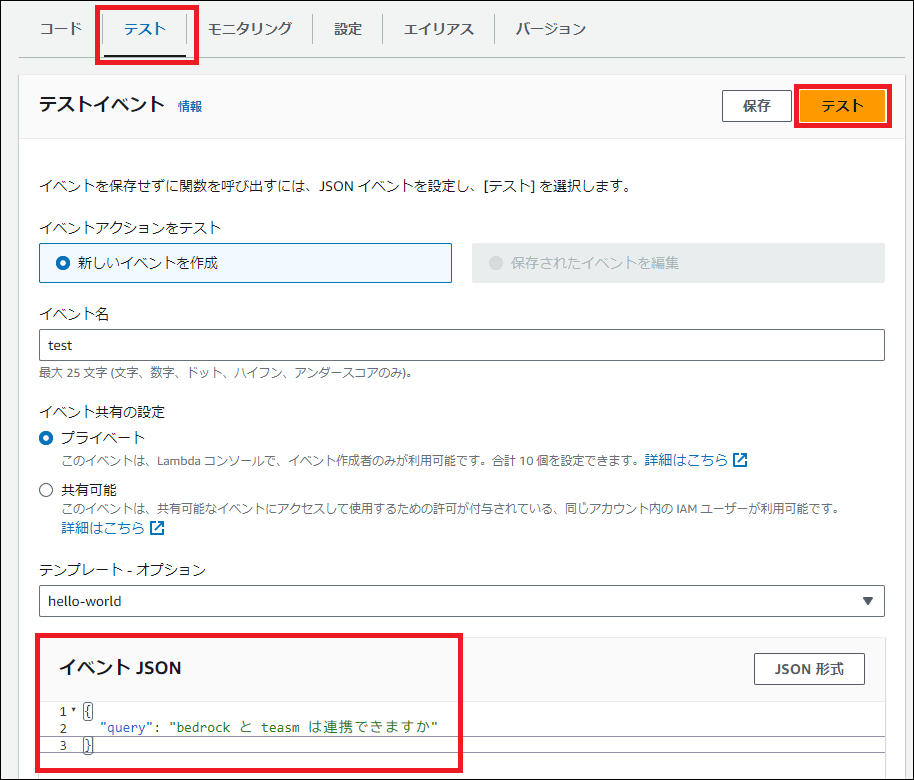The width and height of the screenshot is (914, 780).
Task: Open 情報 link next to テストイベント
Action: coord(190,106)
